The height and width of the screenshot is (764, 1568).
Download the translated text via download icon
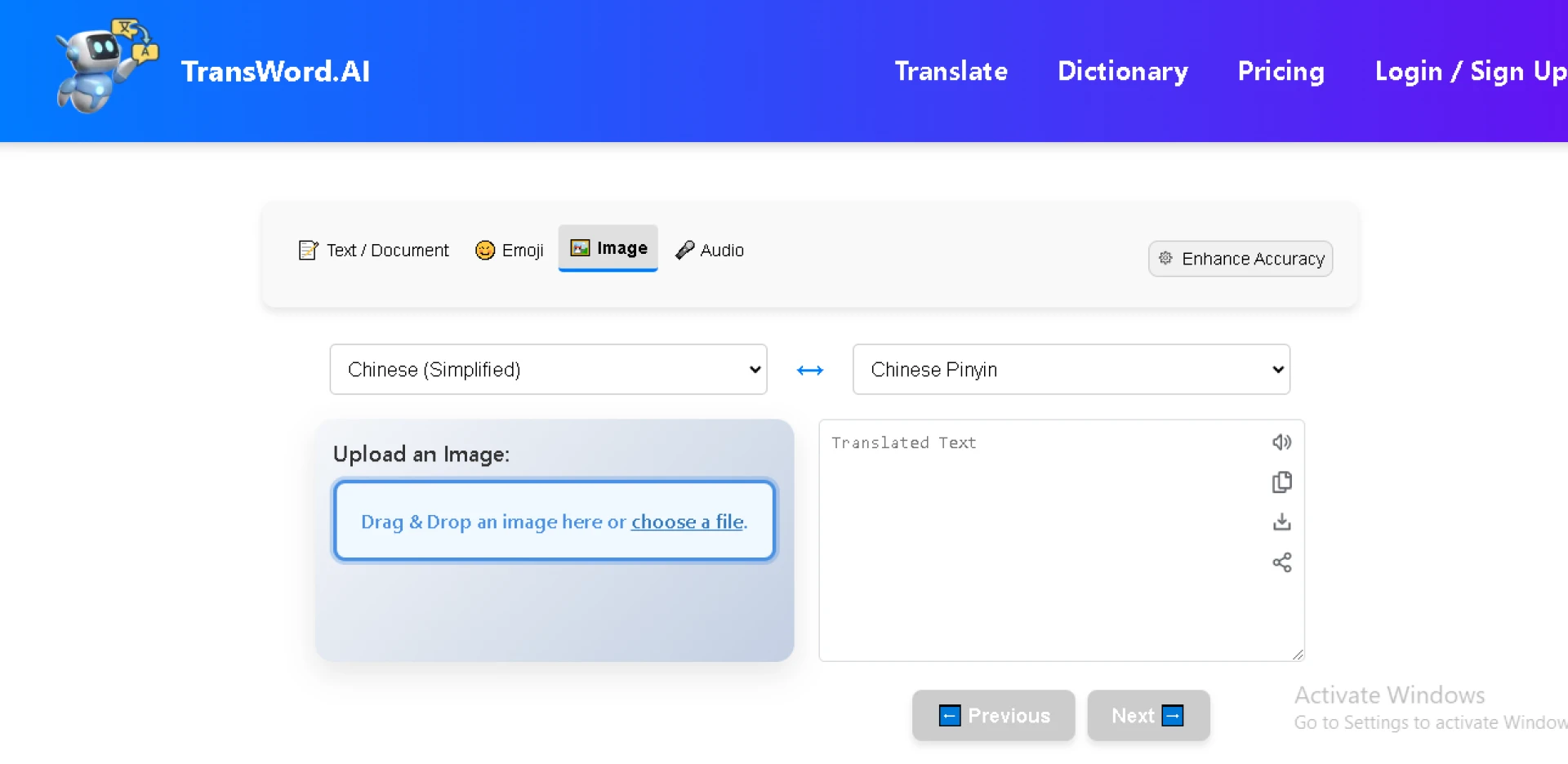click(1281, 522)
